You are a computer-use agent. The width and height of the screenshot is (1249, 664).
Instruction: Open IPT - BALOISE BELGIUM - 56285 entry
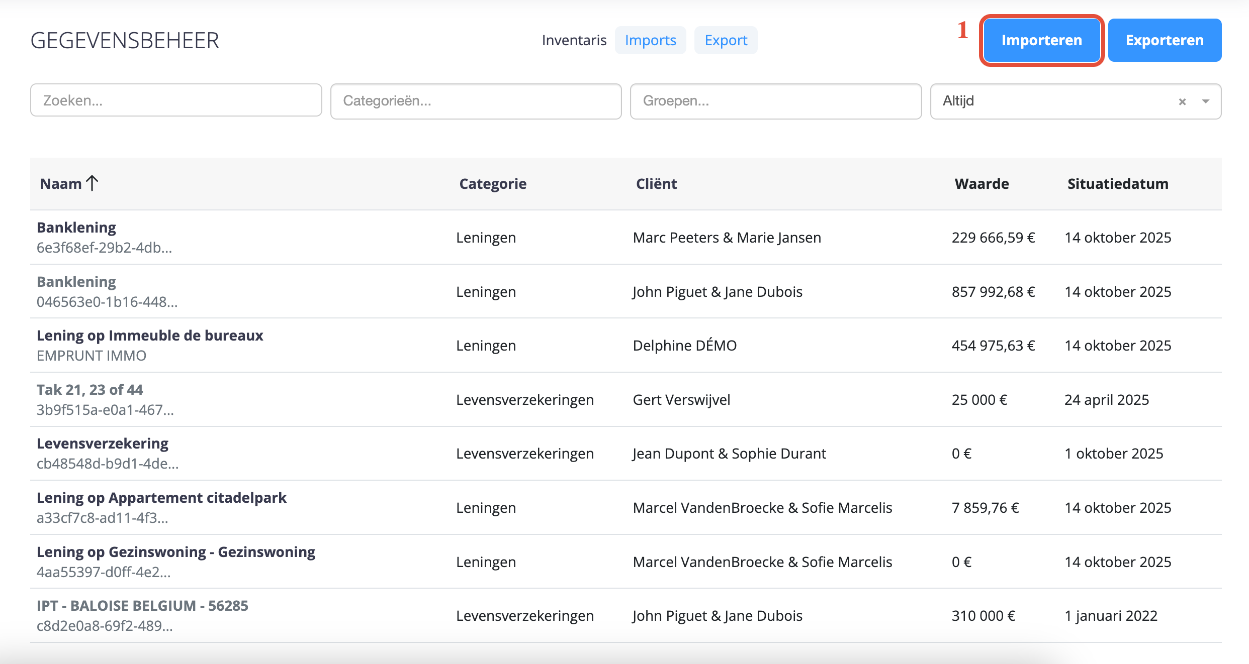click(142, 606)
